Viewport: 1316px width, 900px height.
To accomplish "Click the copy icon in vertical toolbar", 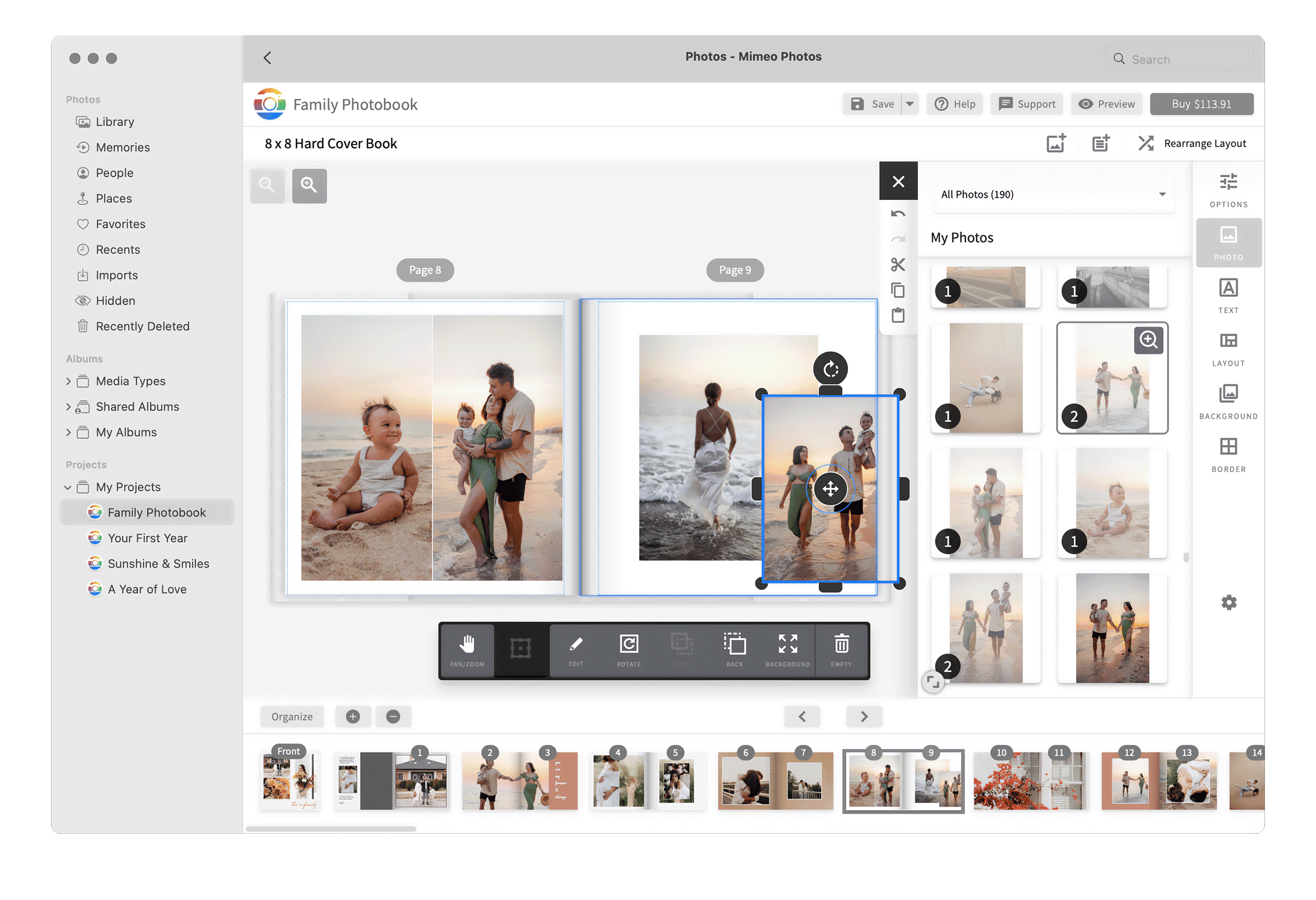I will pyautogui.click(x=898, y=291).
